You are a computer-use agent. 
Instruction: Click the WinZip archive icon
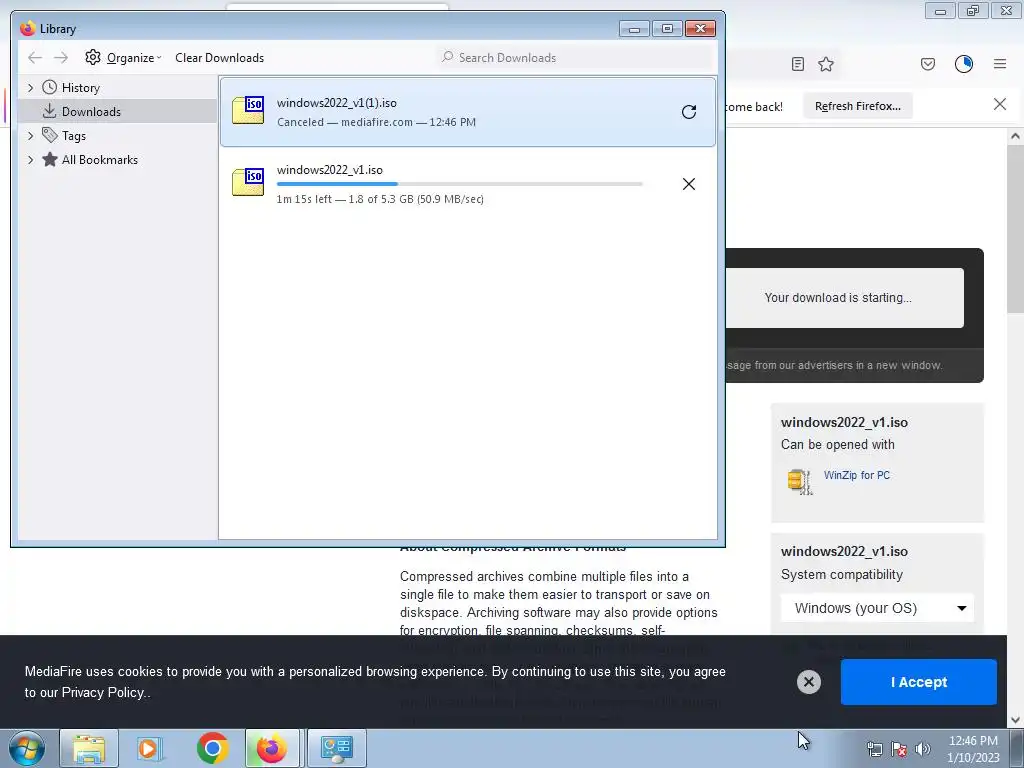[x=799, y=482]
